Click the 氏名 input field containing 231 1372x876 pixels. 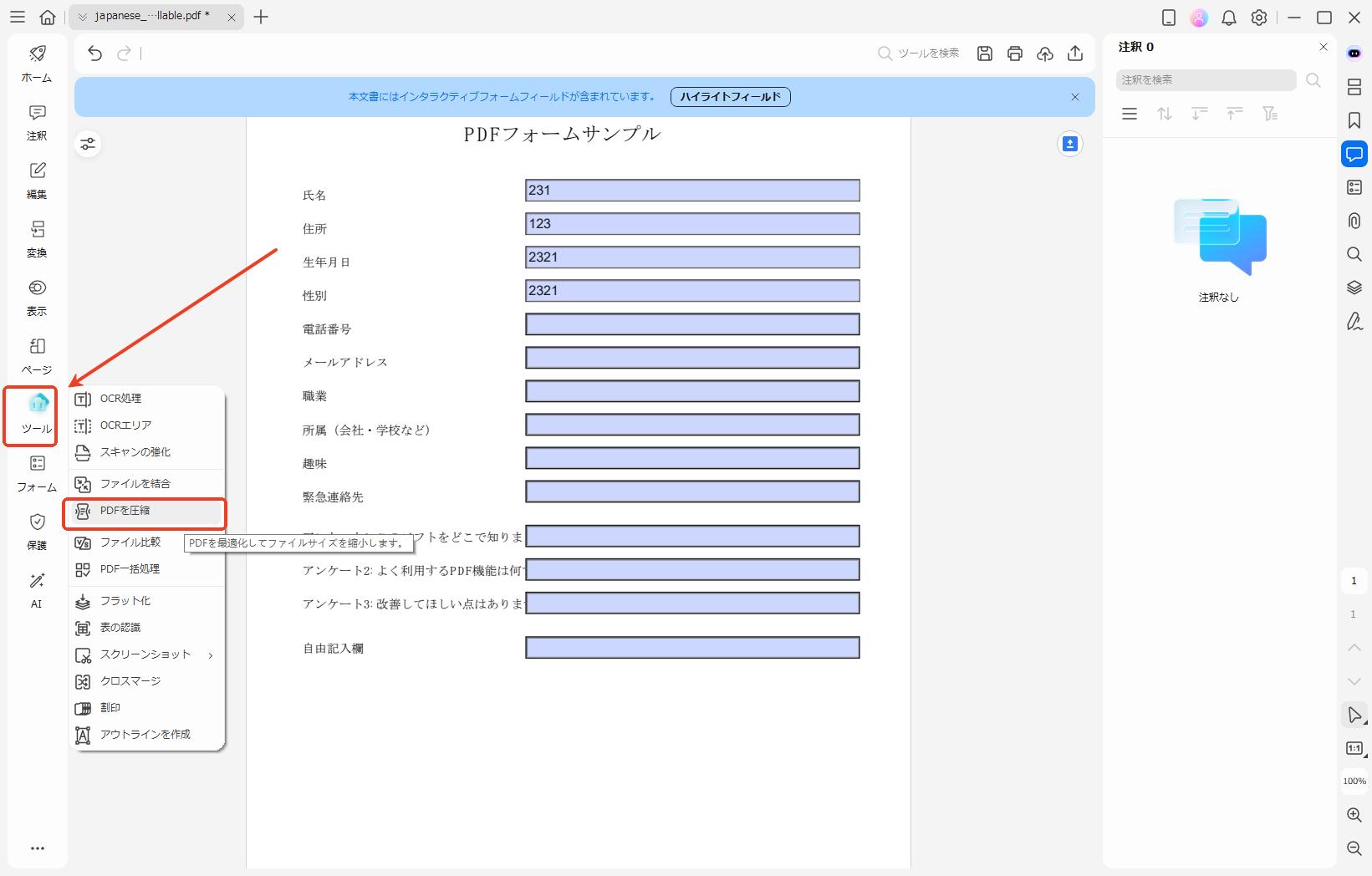pyautogui.click(x=691, y=190)
